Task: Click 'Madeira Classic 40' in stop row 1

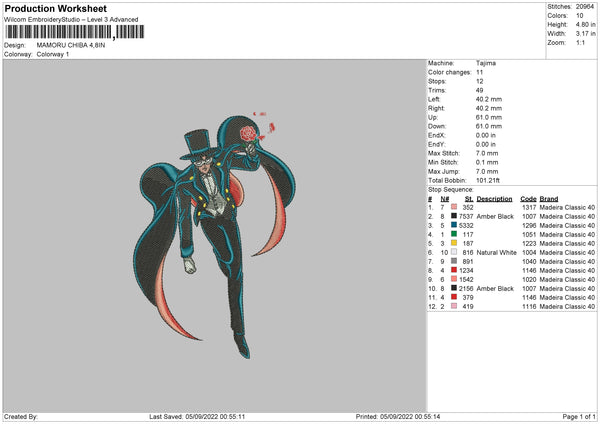Action: pos(567,207)
